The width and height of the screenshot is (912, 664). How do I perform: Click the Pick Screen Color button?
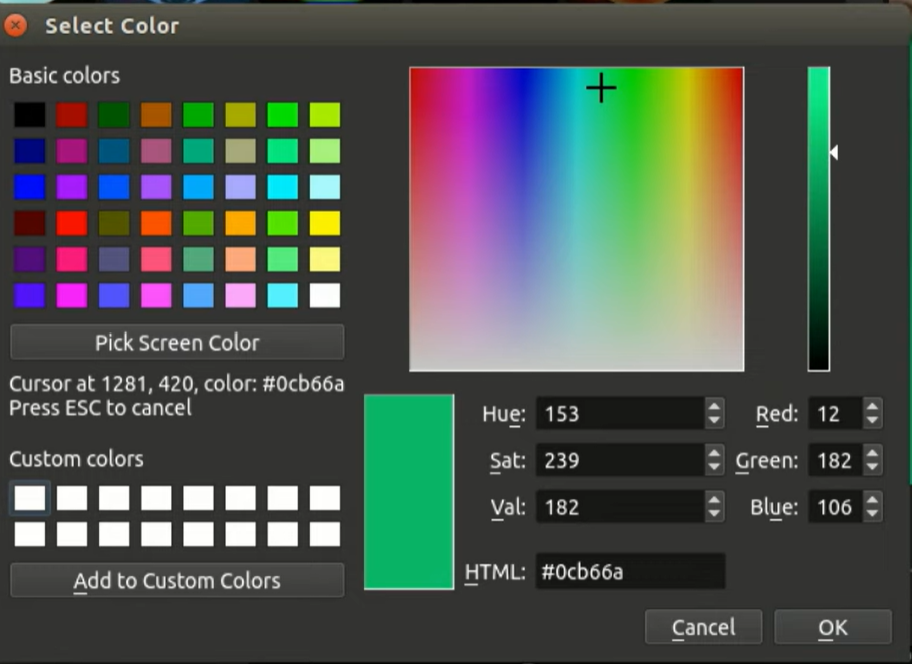pyautogui.click(x=177, y=342)
